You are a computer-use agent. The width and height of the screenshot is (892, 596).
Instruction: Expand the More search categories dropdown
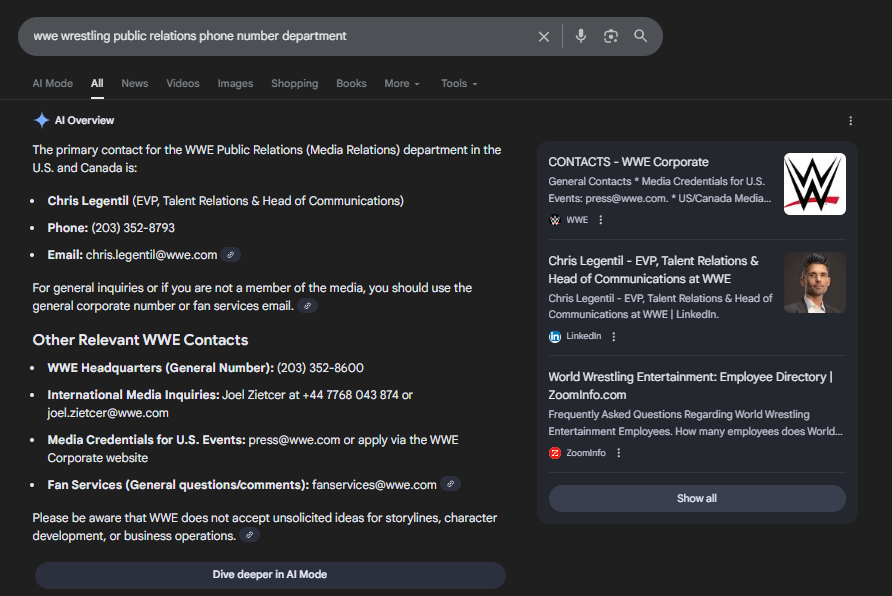402,84
